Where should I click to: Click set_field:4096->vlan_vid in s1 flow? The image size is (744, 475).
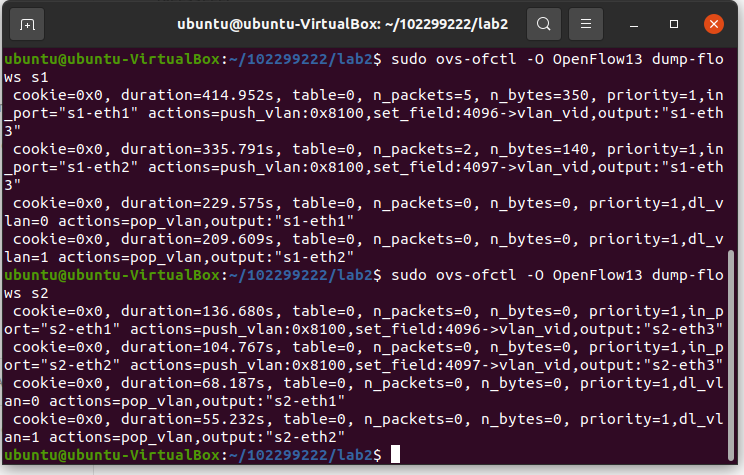[x=481, y=113]
